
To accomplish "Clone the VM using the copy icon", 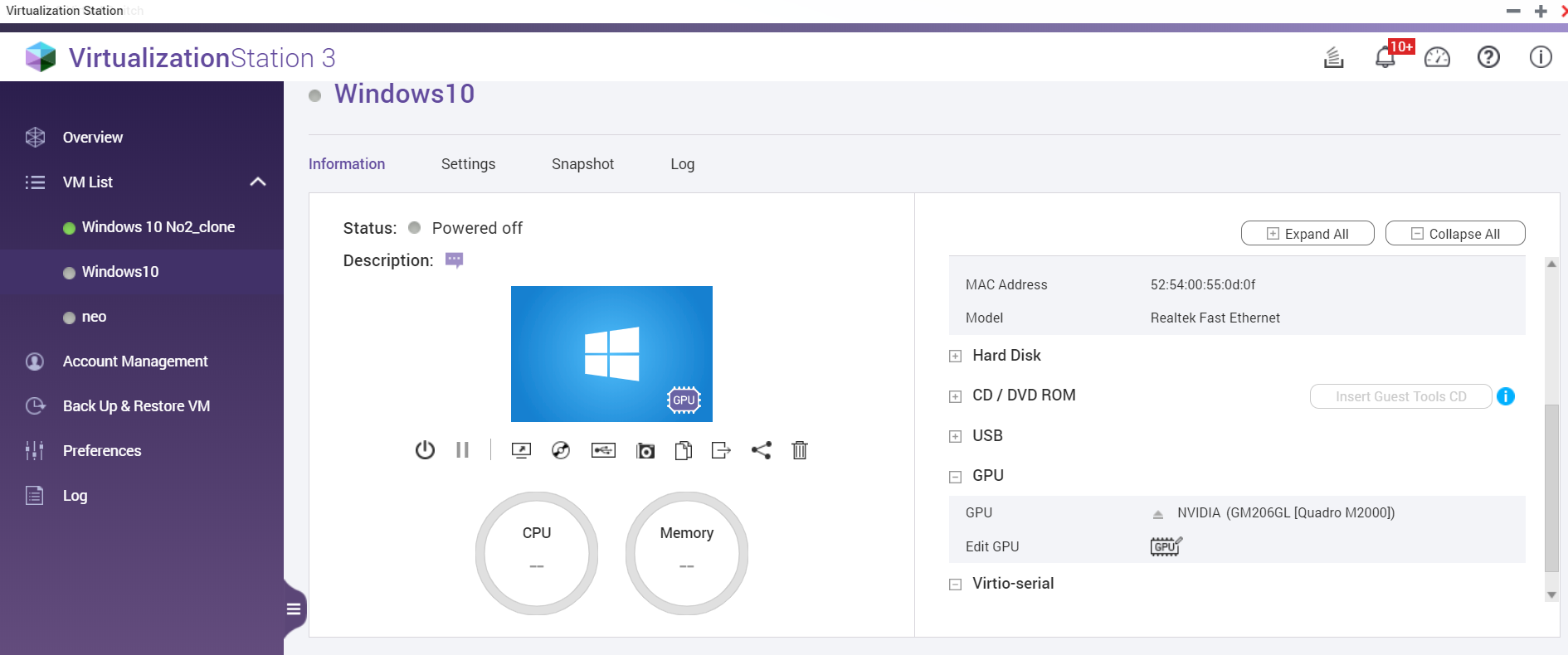I will tap(684, 450).
